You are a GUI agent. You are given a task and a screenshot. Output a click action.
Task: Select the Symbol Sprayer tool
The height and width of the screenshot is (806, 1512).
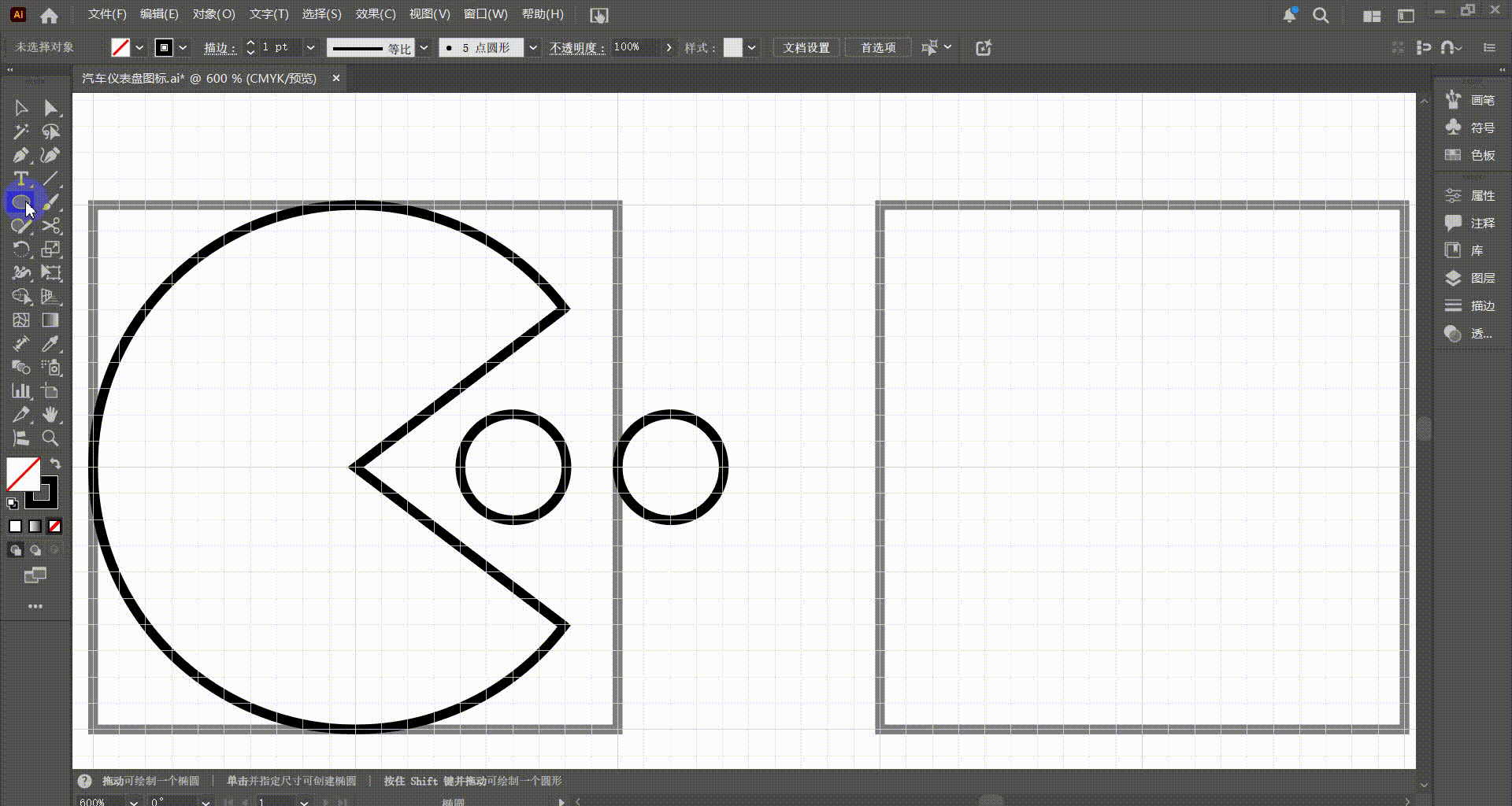51,368
